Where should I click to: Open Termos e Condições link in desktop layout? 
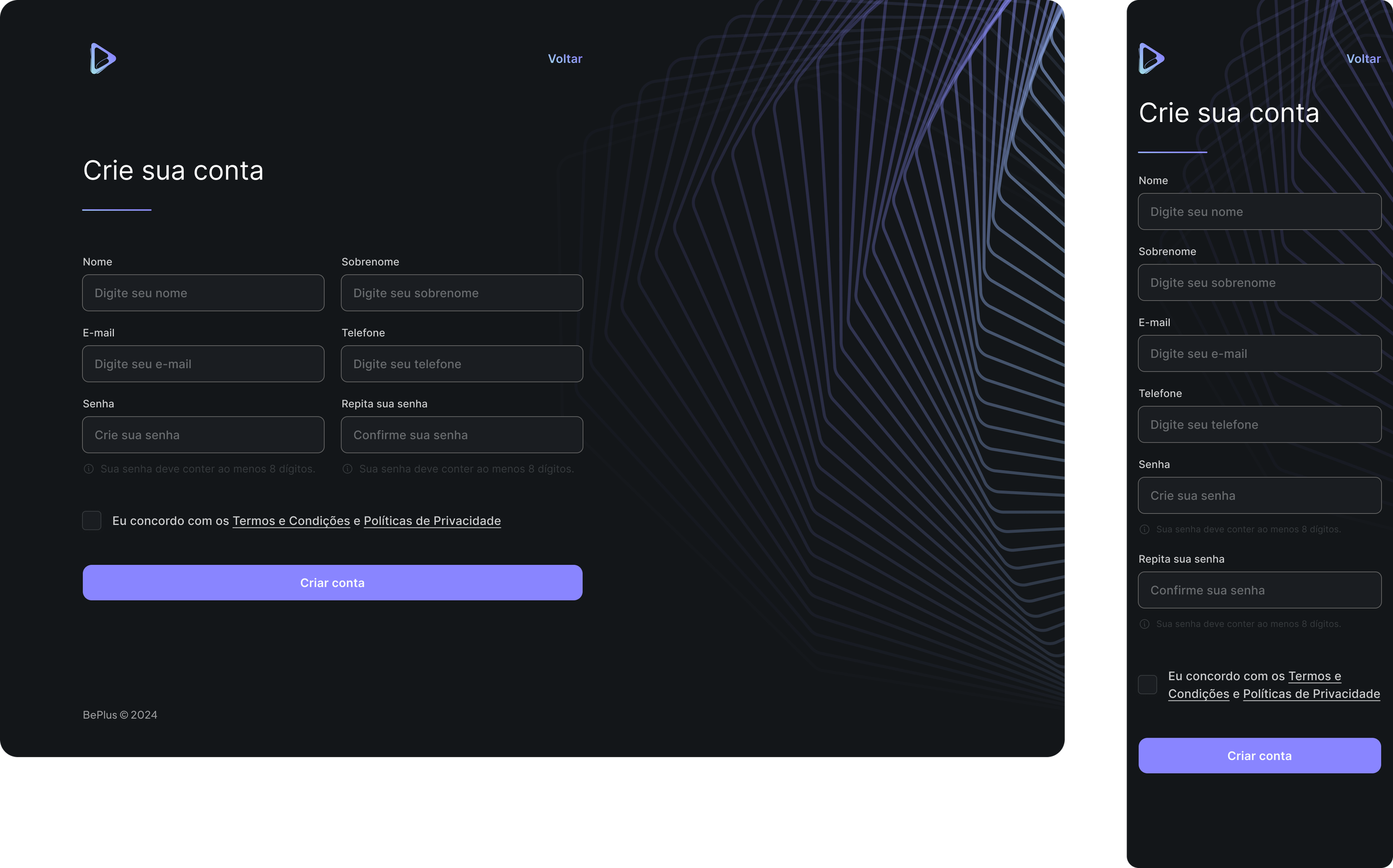(291, 521)
